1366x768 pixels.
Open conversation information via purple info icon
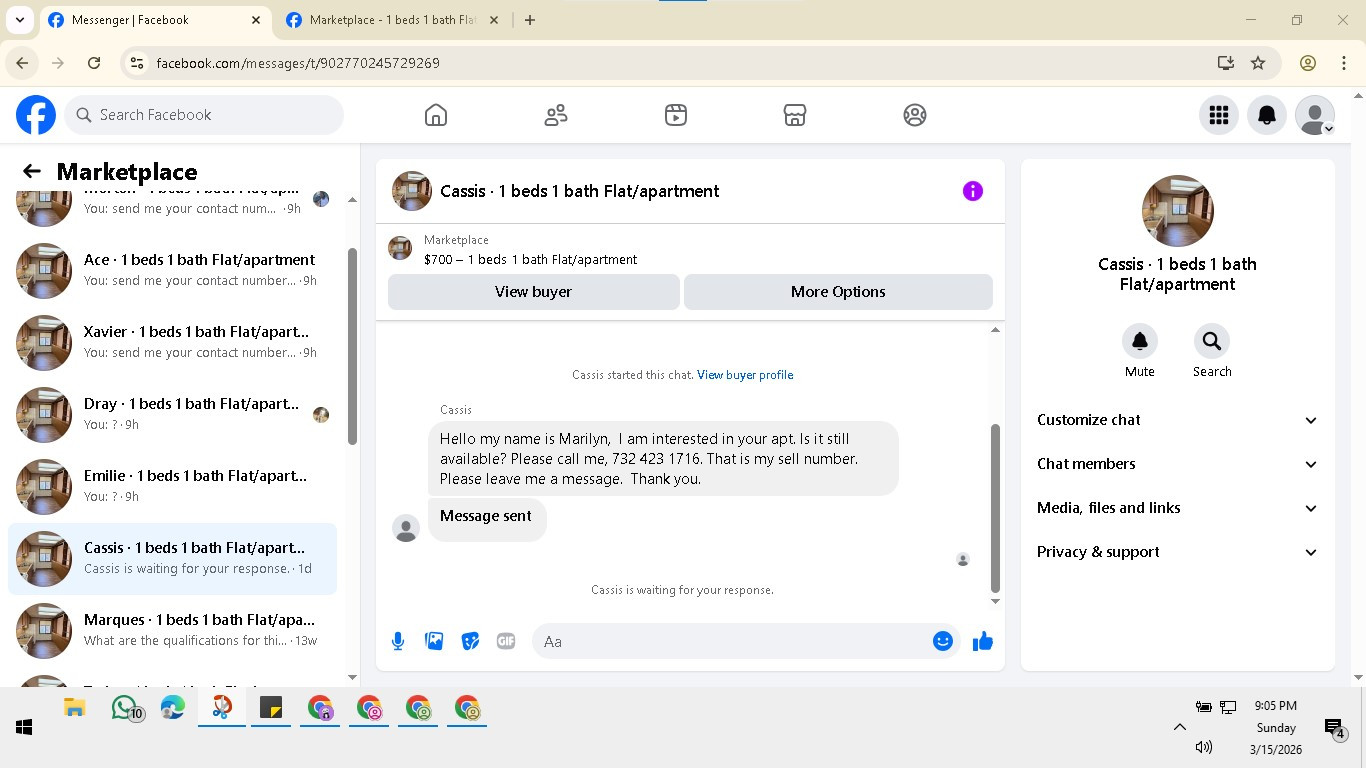tap(973, 191)
